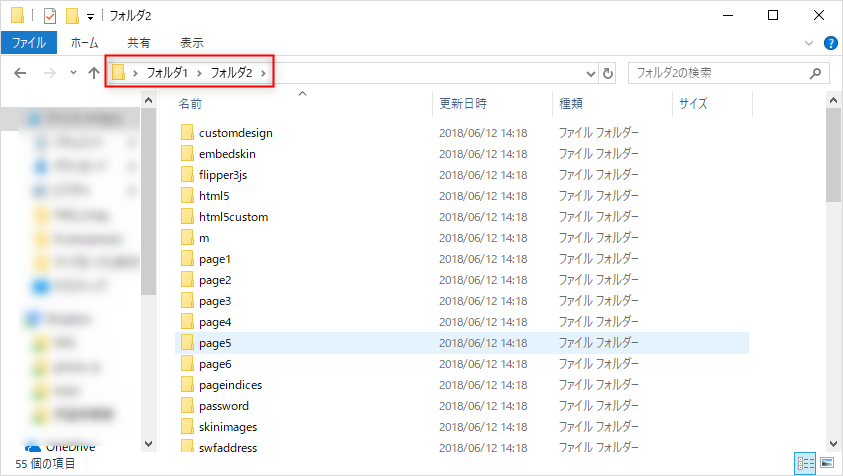843x476 pixels.
Task: Select the pageindices folder icon
Action: (x=187, y=385)
